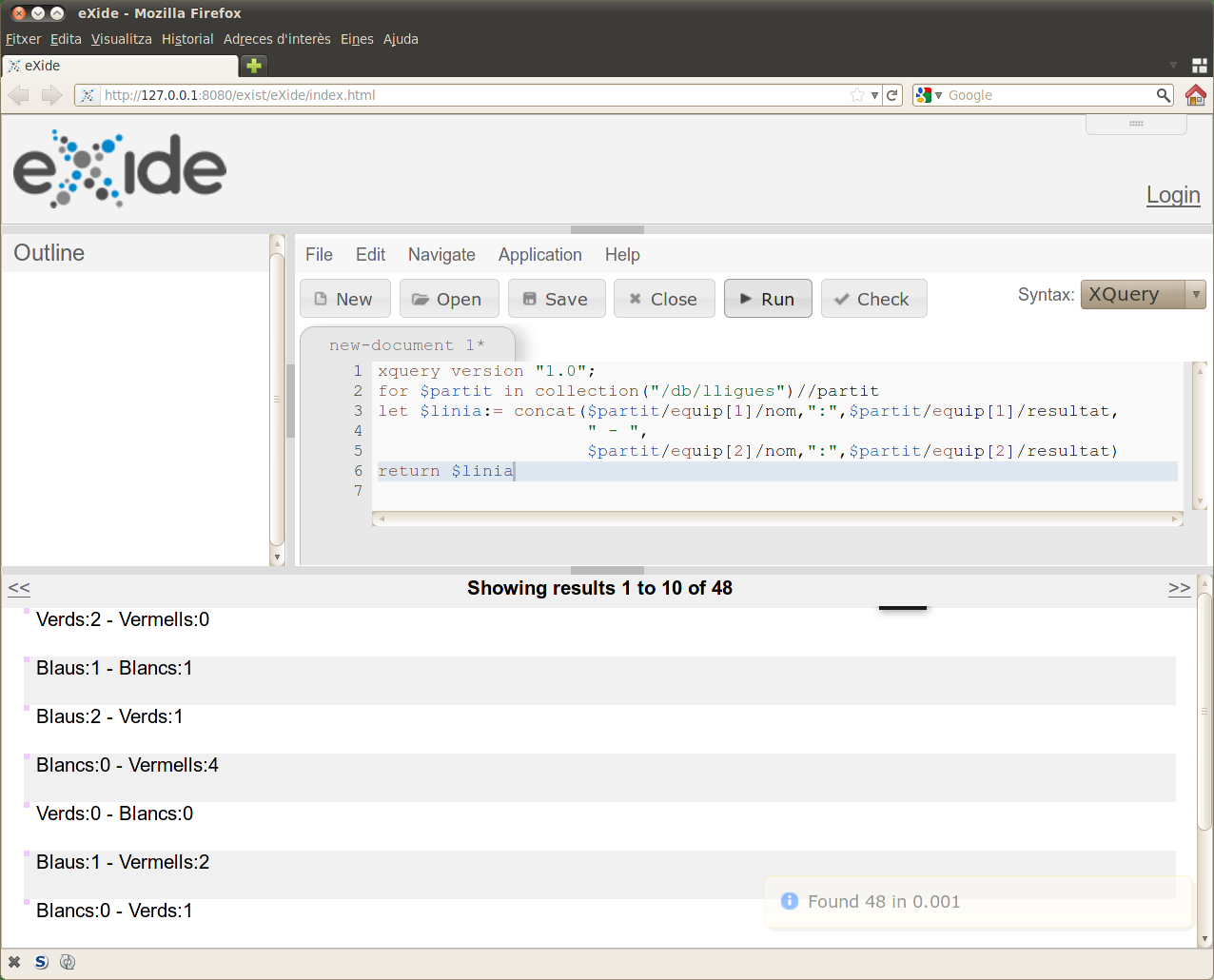Click the browser back arrow
This screenshot has width=1214, height=980.
click(x=19, y=95)
